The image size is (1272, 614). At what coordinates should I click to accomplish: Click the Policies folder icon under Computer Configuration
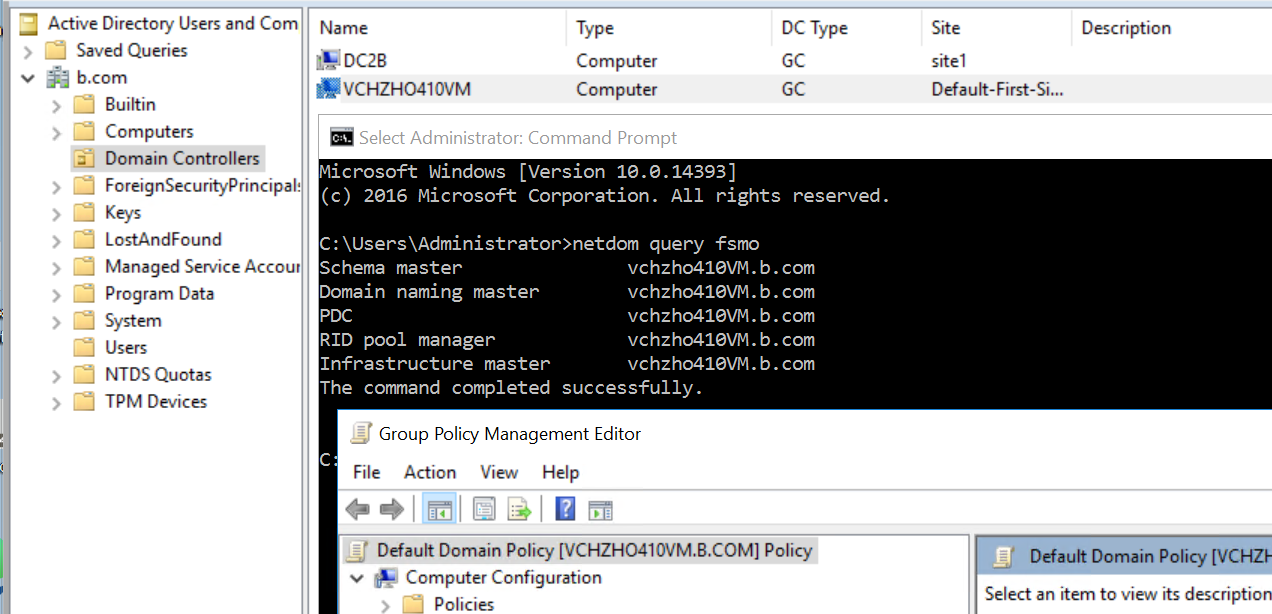click(x=414, y=604)
